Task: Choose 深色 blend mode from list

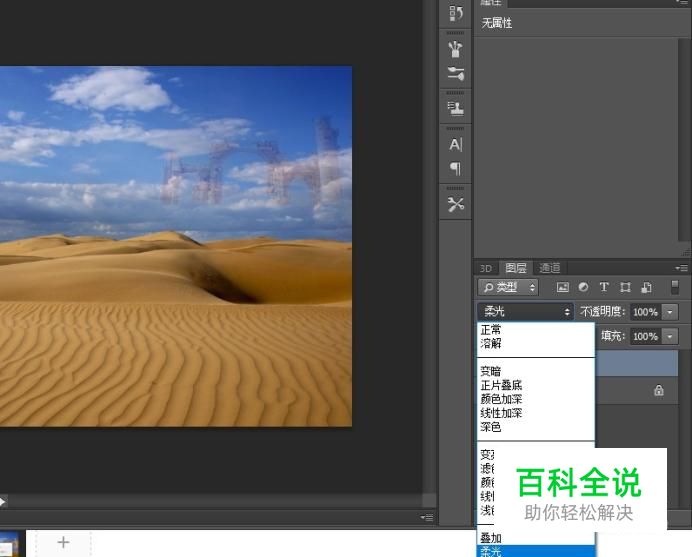Action: coord(536,427)
